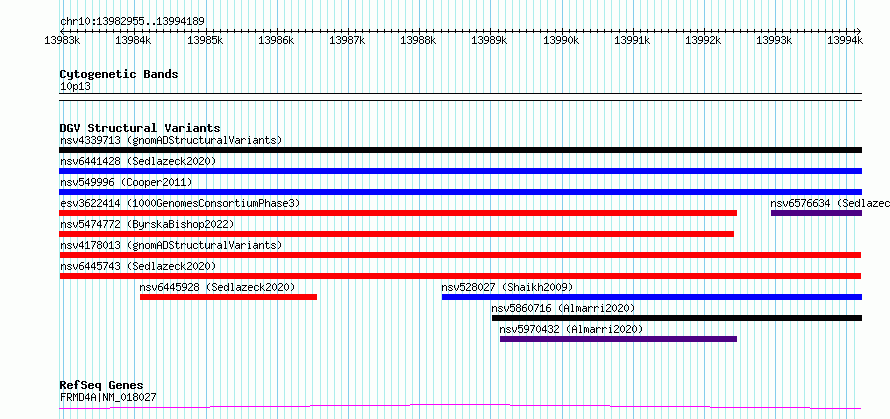890x419 pixels.
Task: Click the 13983k ruler tick label
Action: pyautogui.click(x=62, y=40)
